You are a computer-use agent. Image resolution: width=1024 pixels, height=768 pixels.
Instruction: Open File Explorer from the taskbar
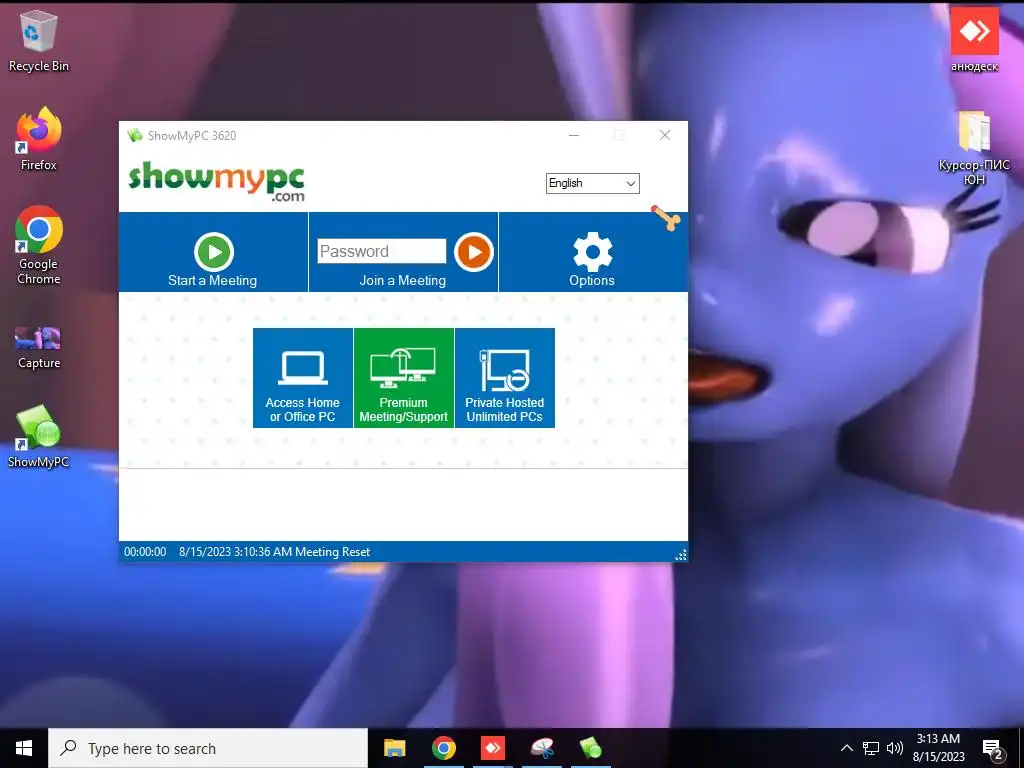pos(394,748)
